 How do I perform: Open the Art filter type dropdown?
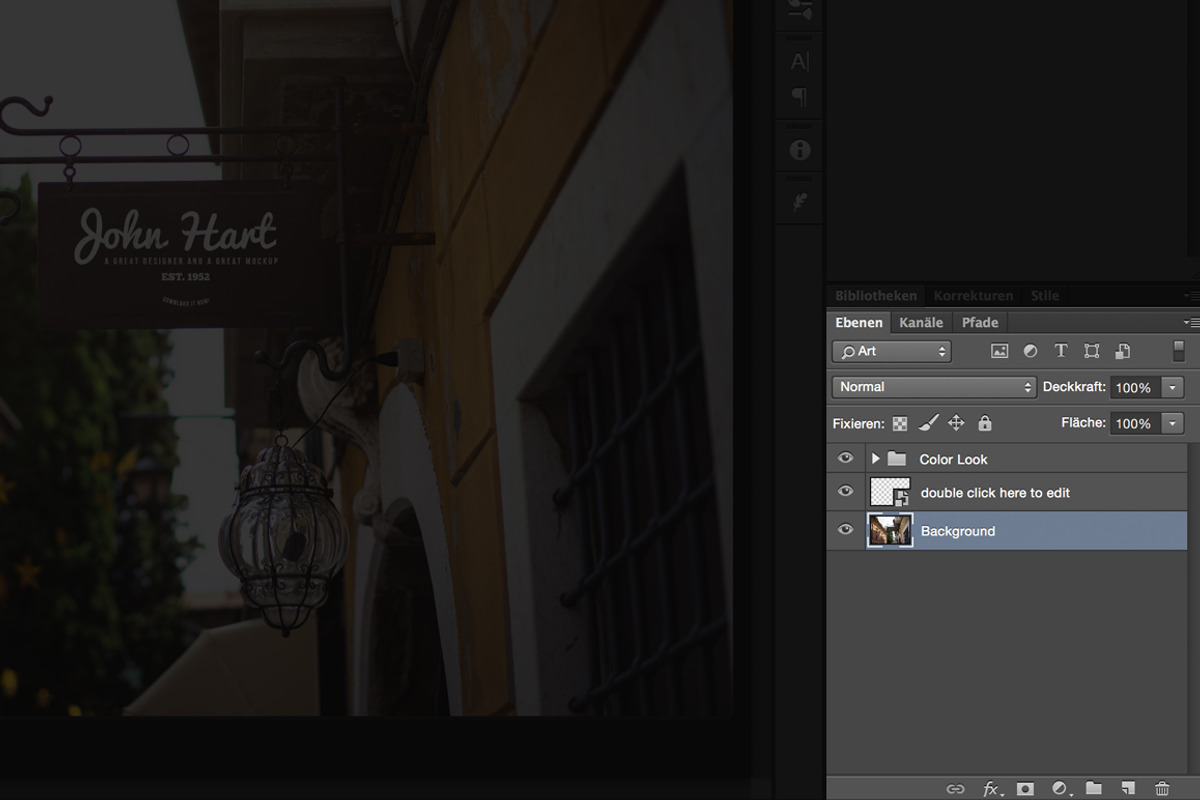892,351
